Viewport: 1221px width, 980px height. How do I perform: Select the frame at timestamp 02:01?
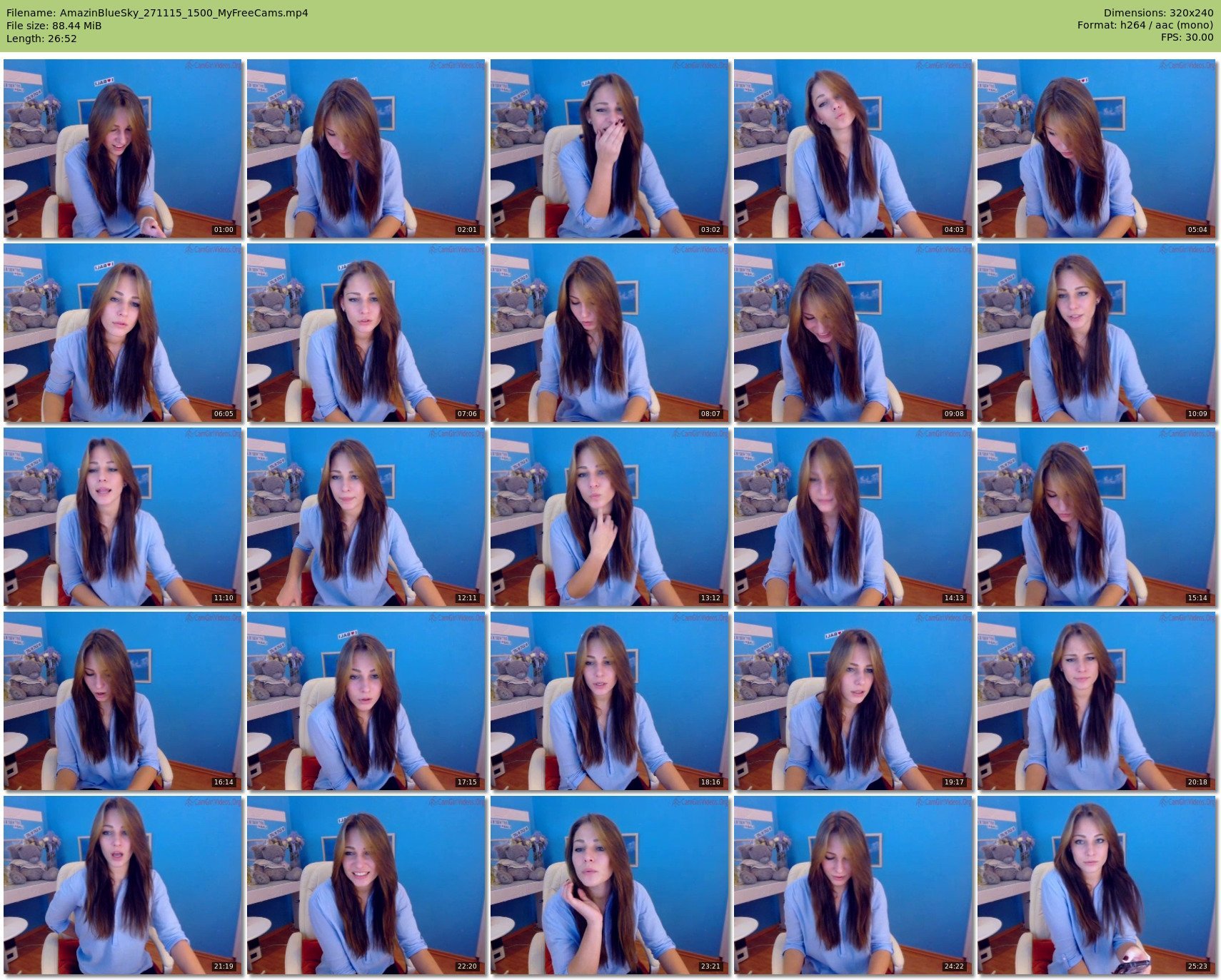pos(366,148)
